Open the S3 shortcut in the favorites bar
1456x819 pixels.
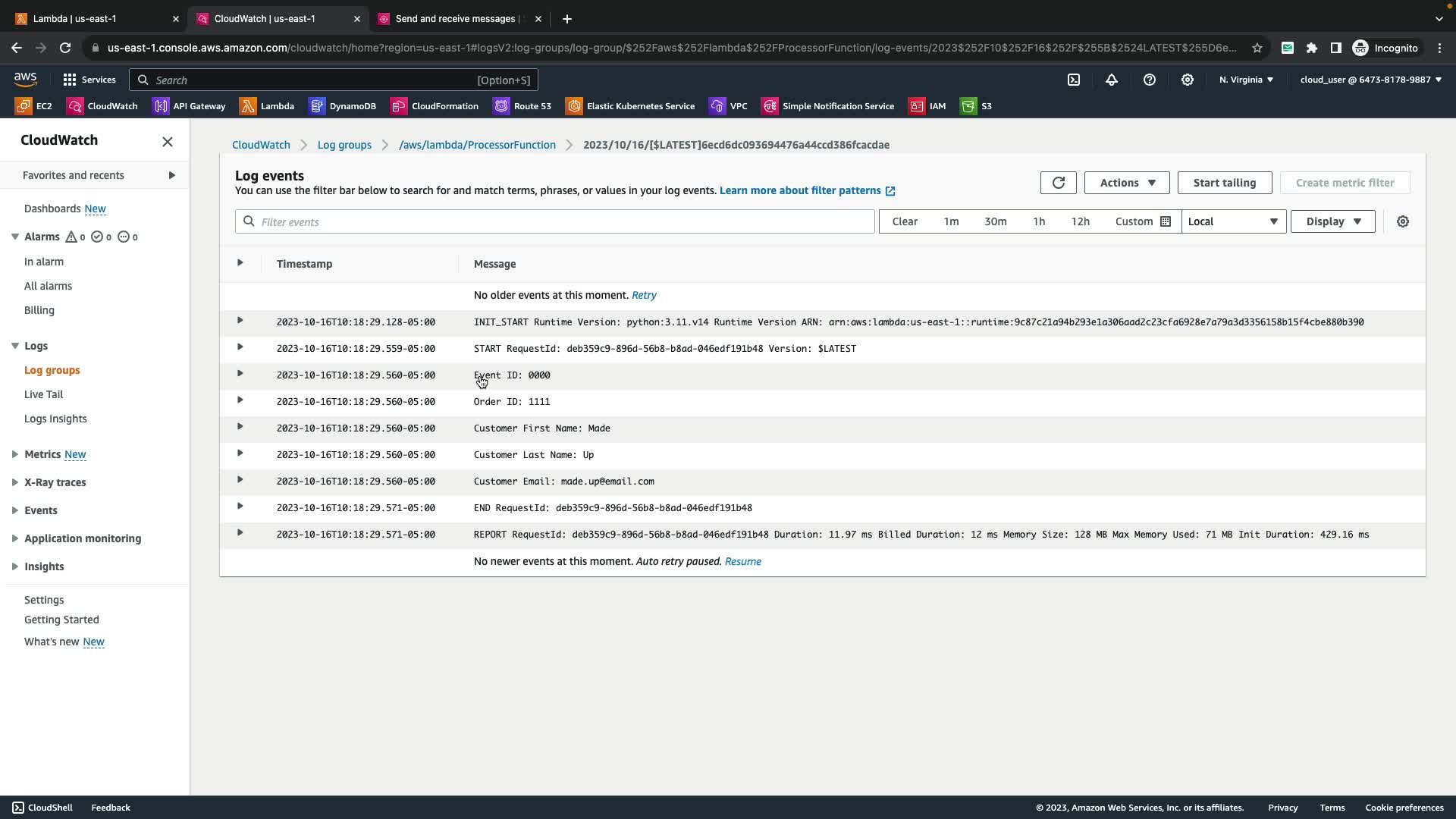[976, 106]
